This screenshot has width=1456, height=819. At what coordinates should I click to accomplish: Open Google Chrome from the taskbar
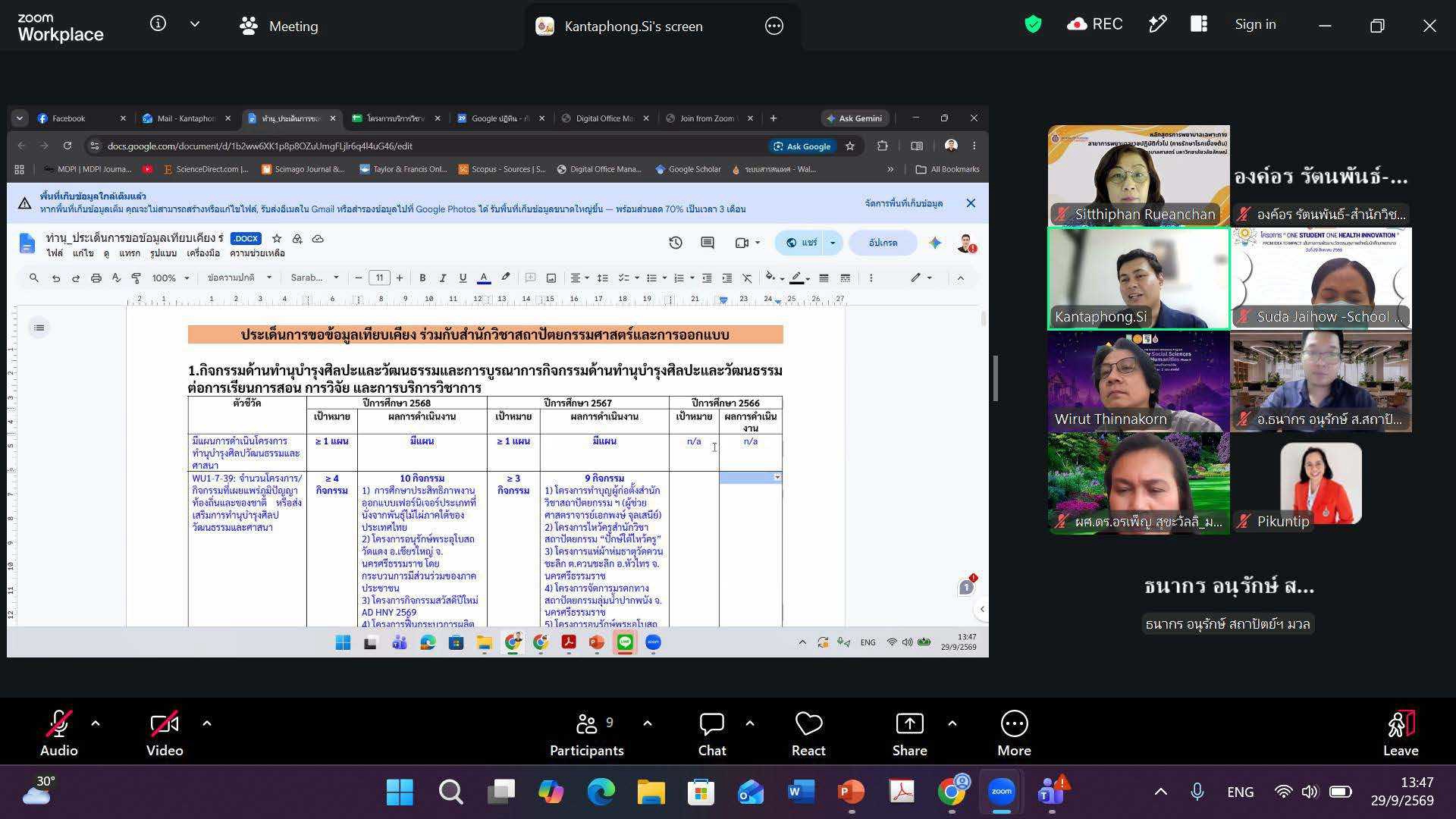point(951,792)
